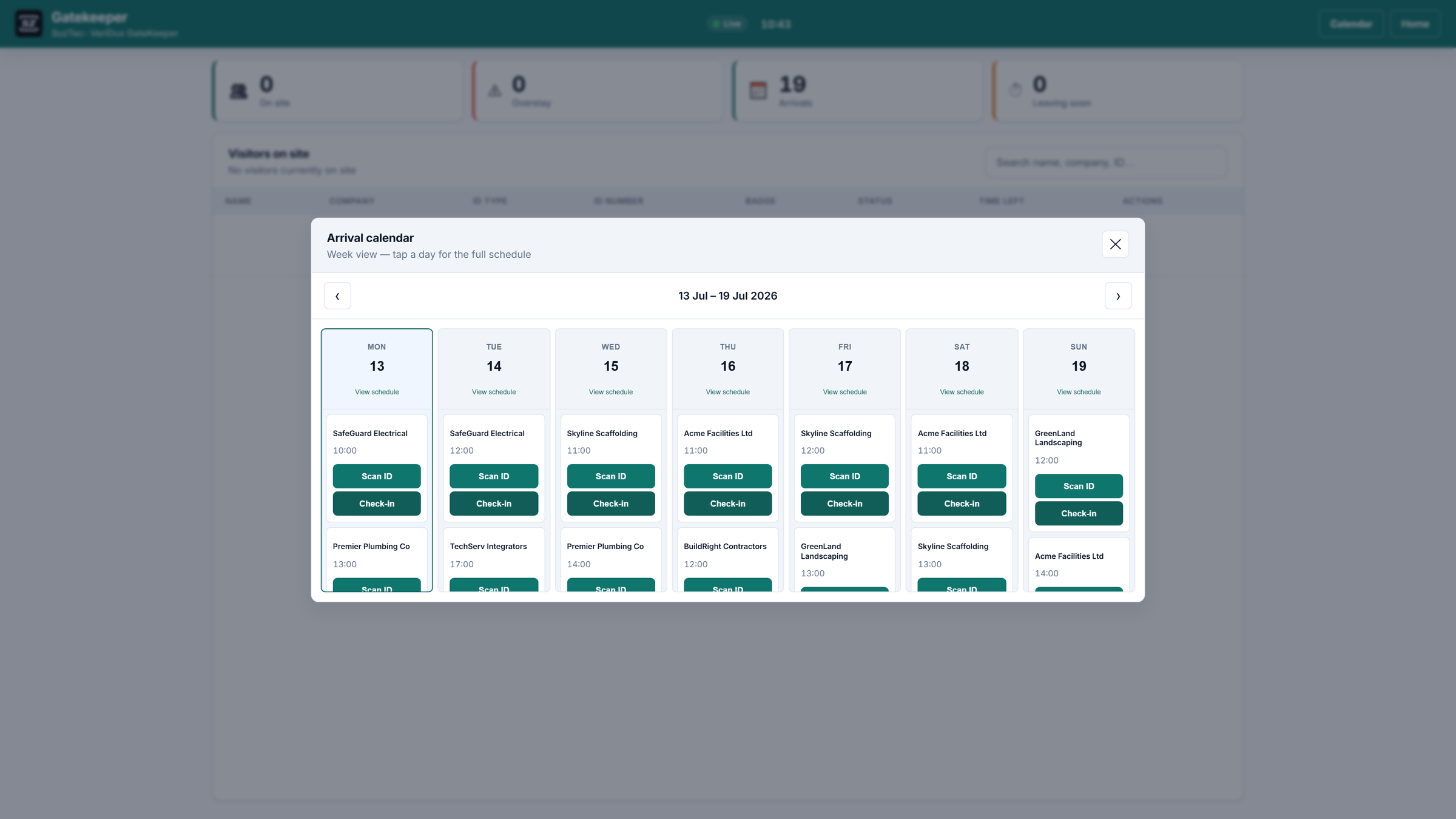Check-in Monday SafeGuard Electrical 10:00
Image resolution: width=1456 pixels, height=819 pixels.
pyautogui.click(x=377, y=504)
